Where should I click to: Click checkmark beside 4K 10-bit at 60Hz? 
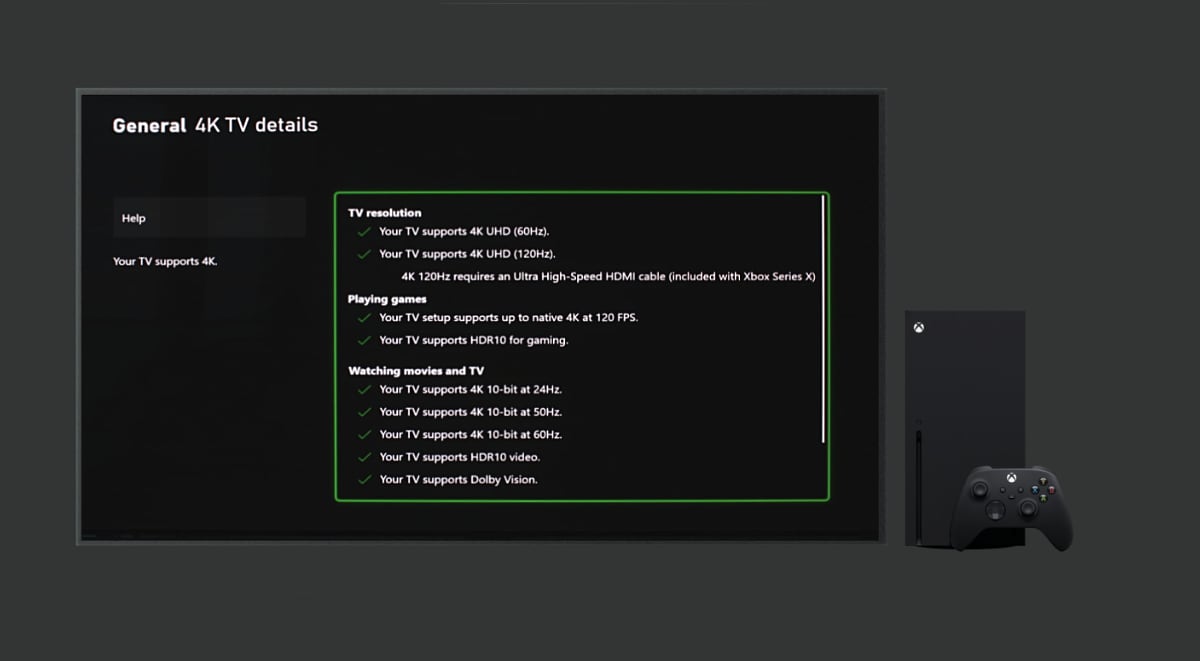click(363, 435)
